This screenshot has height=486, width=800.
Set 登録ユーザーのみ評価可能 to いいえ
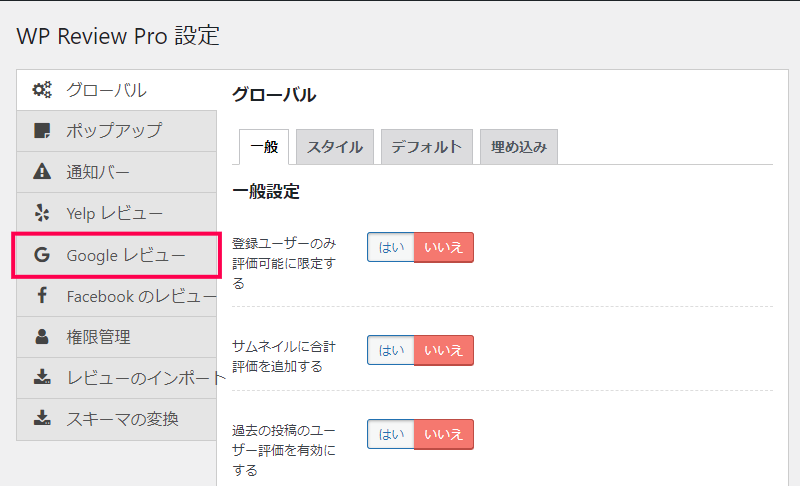(443, 247)
